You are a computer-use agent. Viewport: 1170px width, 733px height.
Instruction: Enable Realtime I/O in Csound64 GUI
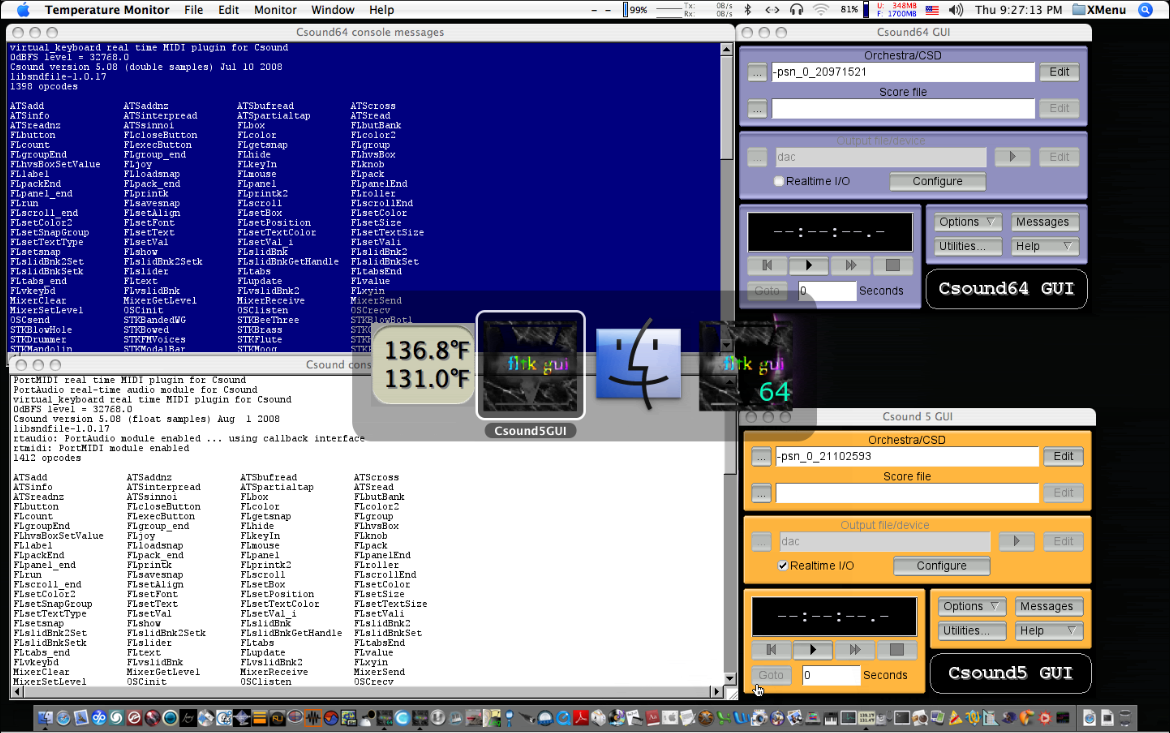(779, 181)
